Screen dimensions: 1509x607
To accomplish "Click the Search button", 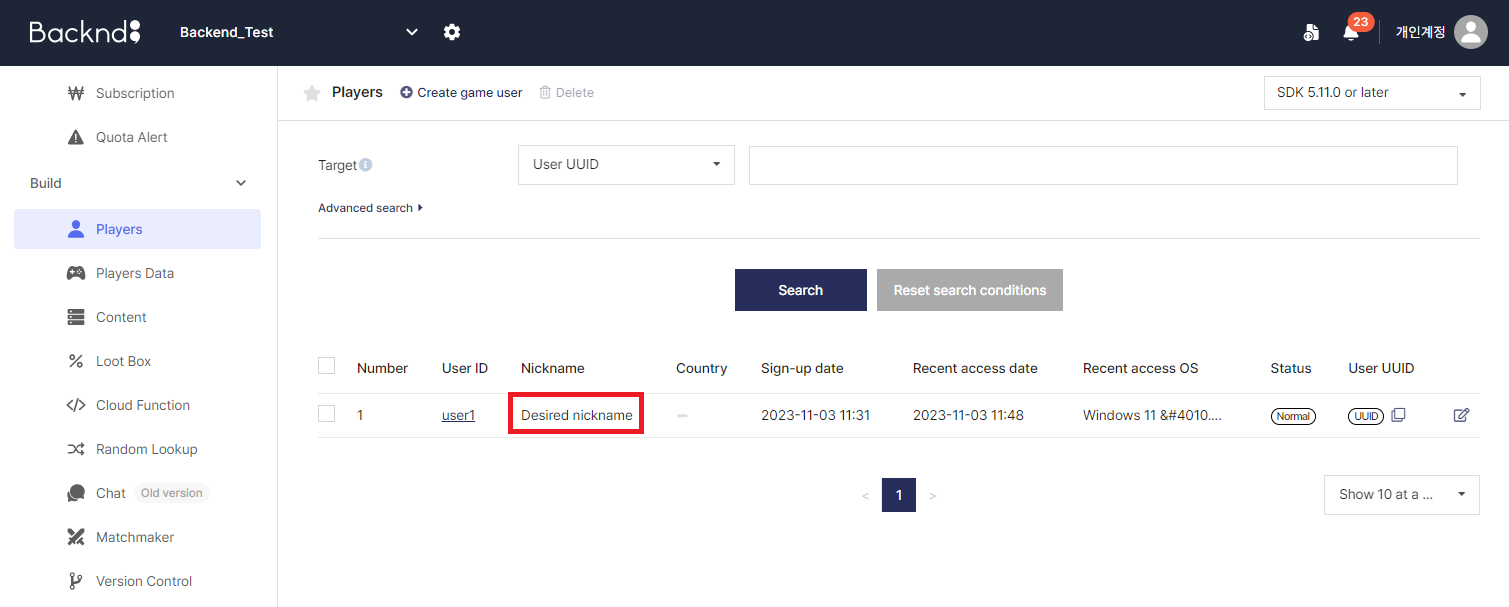I will point(801,290).
